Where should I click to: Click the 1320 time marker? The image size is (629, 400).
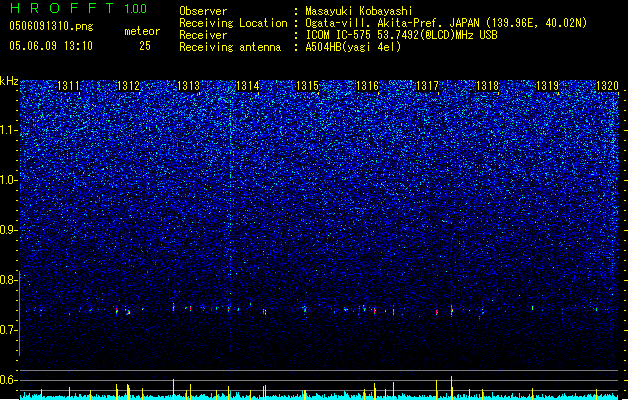(607, 86)
